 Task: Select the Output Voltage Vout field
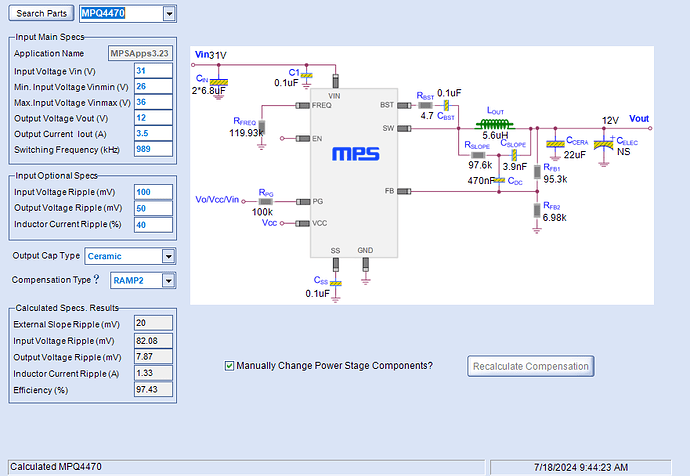coord(153,118)
